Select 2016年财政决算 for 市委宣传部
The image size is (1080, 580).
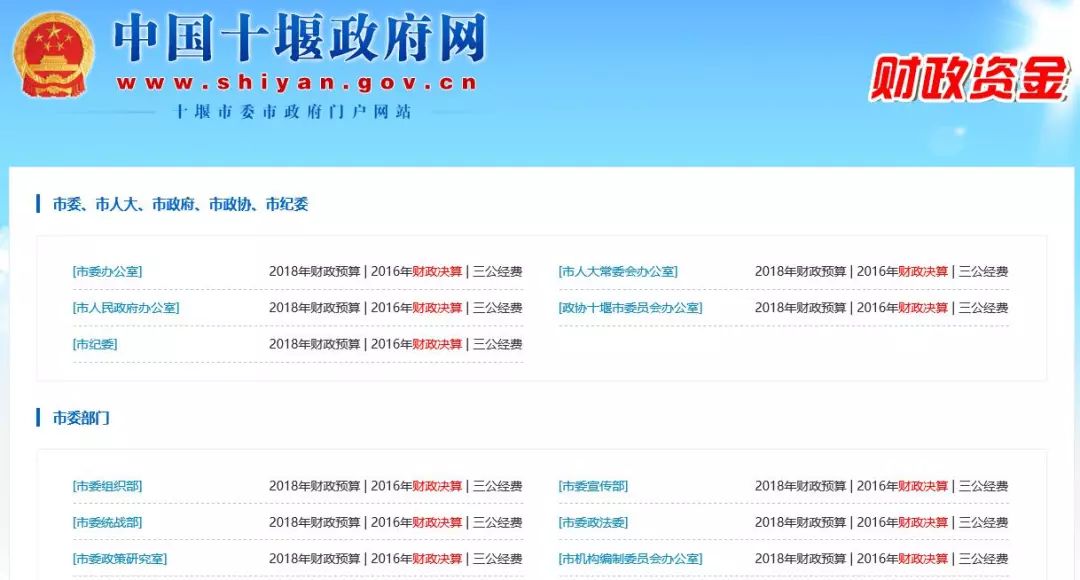click(902, 486)
